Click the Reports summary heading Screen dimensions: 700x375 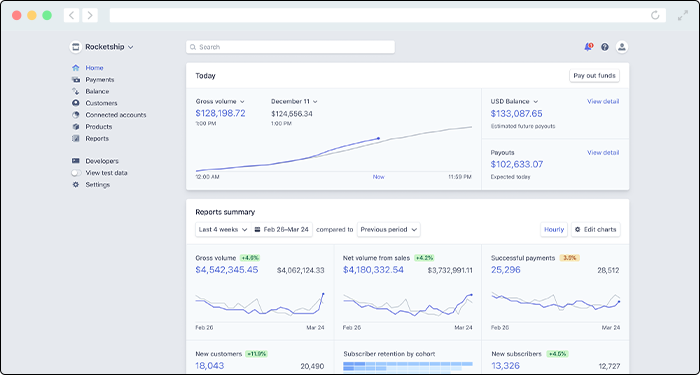[x=225, y=212]
